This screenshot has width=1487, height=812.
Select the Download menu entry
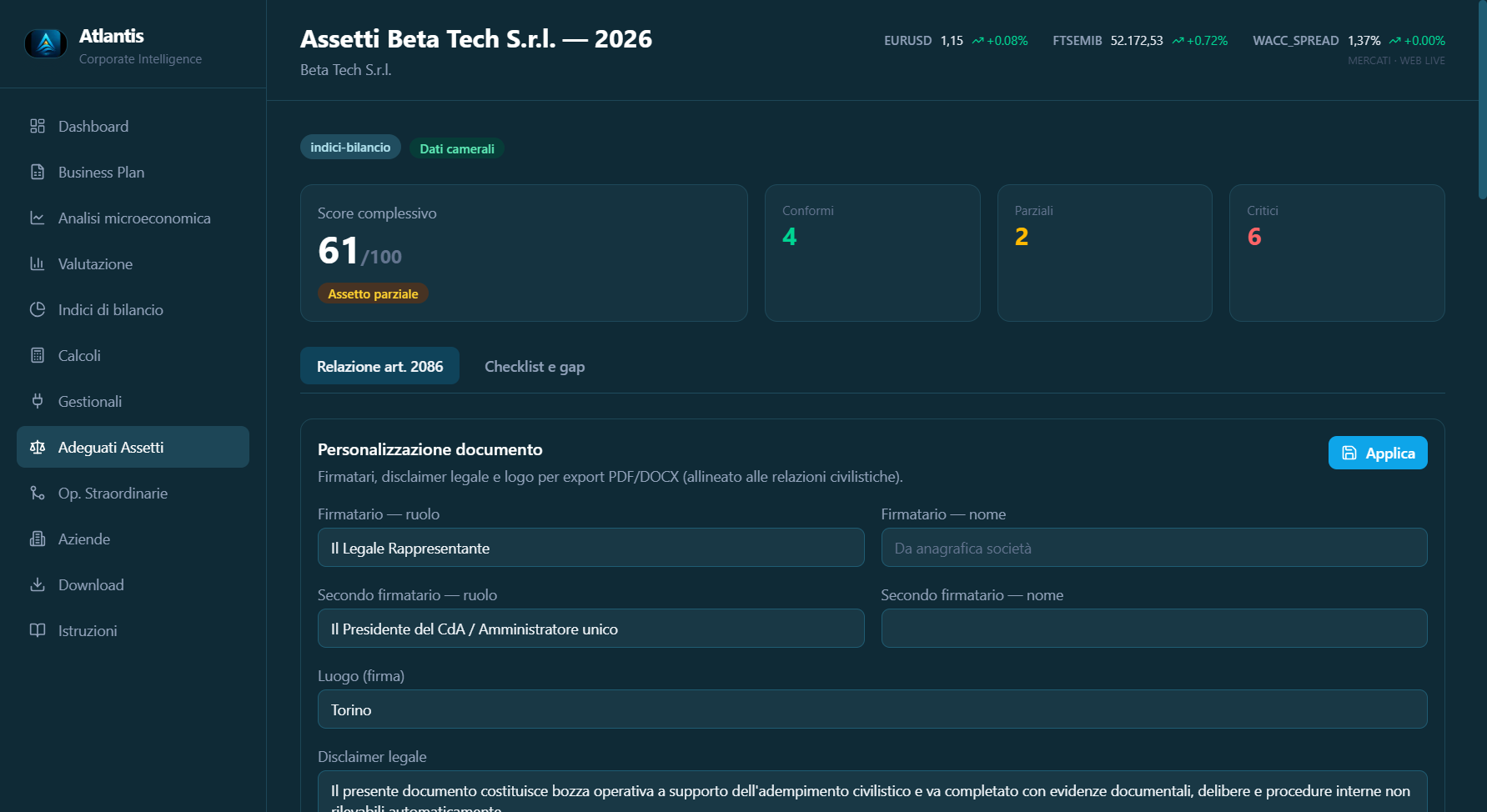tap(133, 584)
